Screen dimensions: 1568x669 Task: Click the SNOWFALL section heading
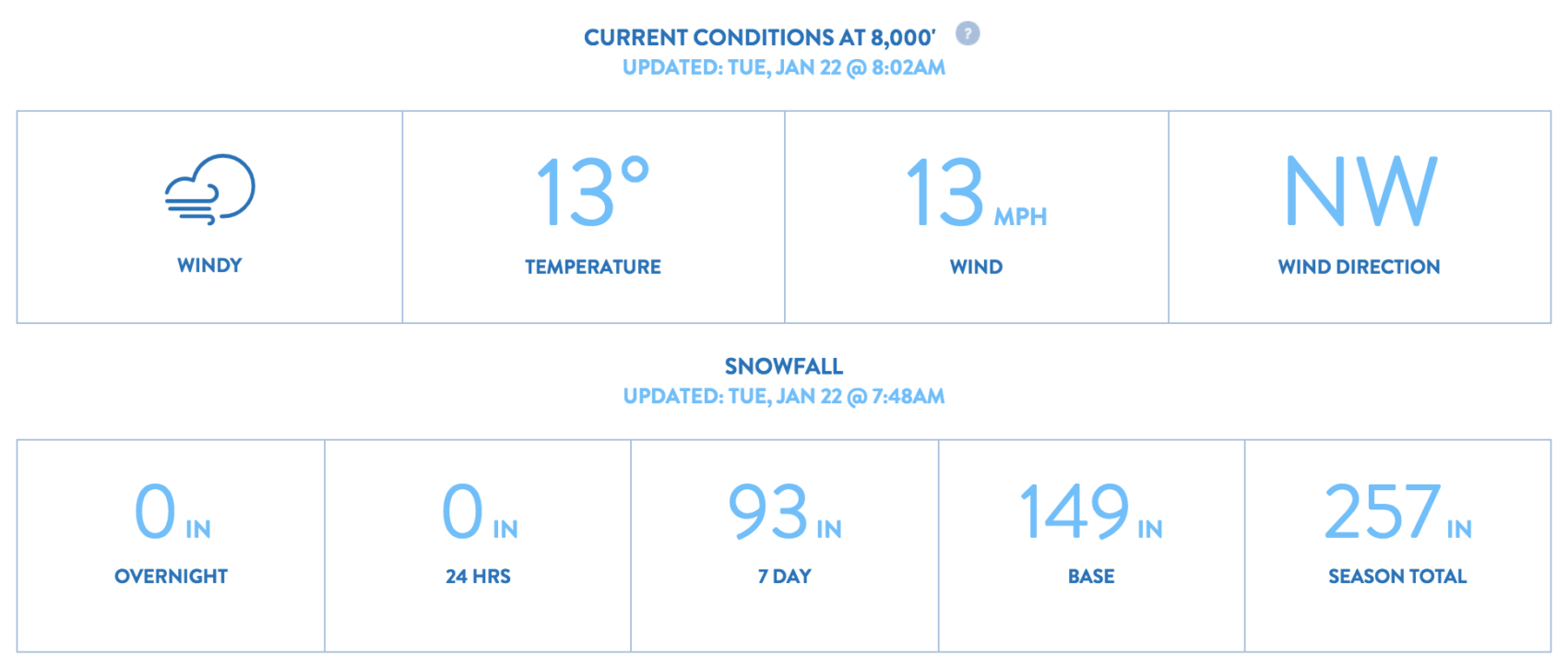(784, 366)
